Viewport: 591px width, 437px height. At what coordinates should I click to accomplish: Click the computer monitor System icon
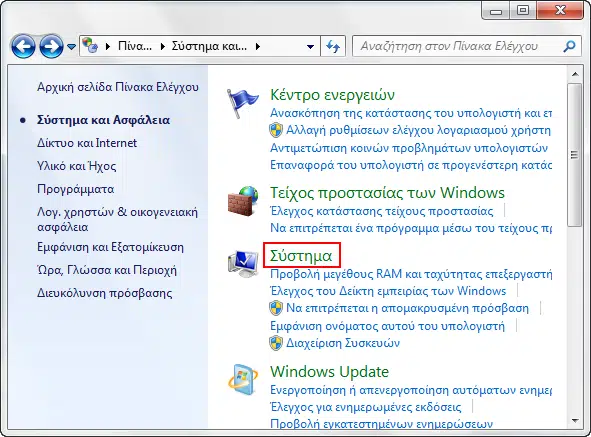[x=243, y=264]
